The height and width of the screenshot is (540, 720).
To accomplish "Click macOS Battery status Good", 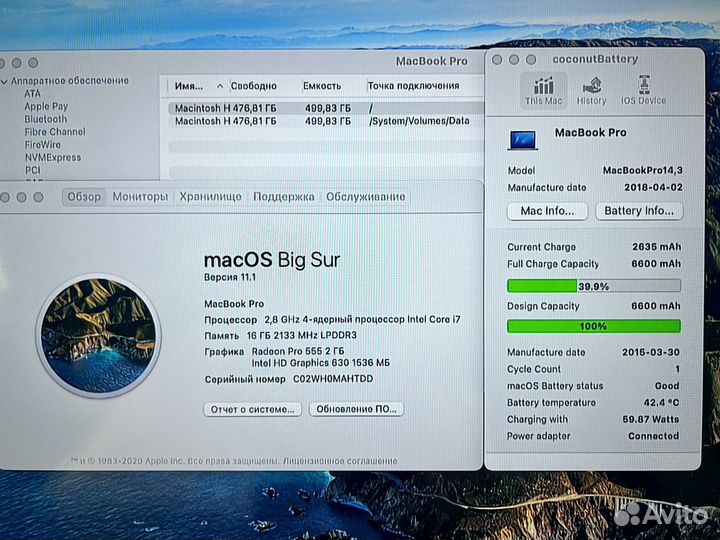I will [667, 386].
